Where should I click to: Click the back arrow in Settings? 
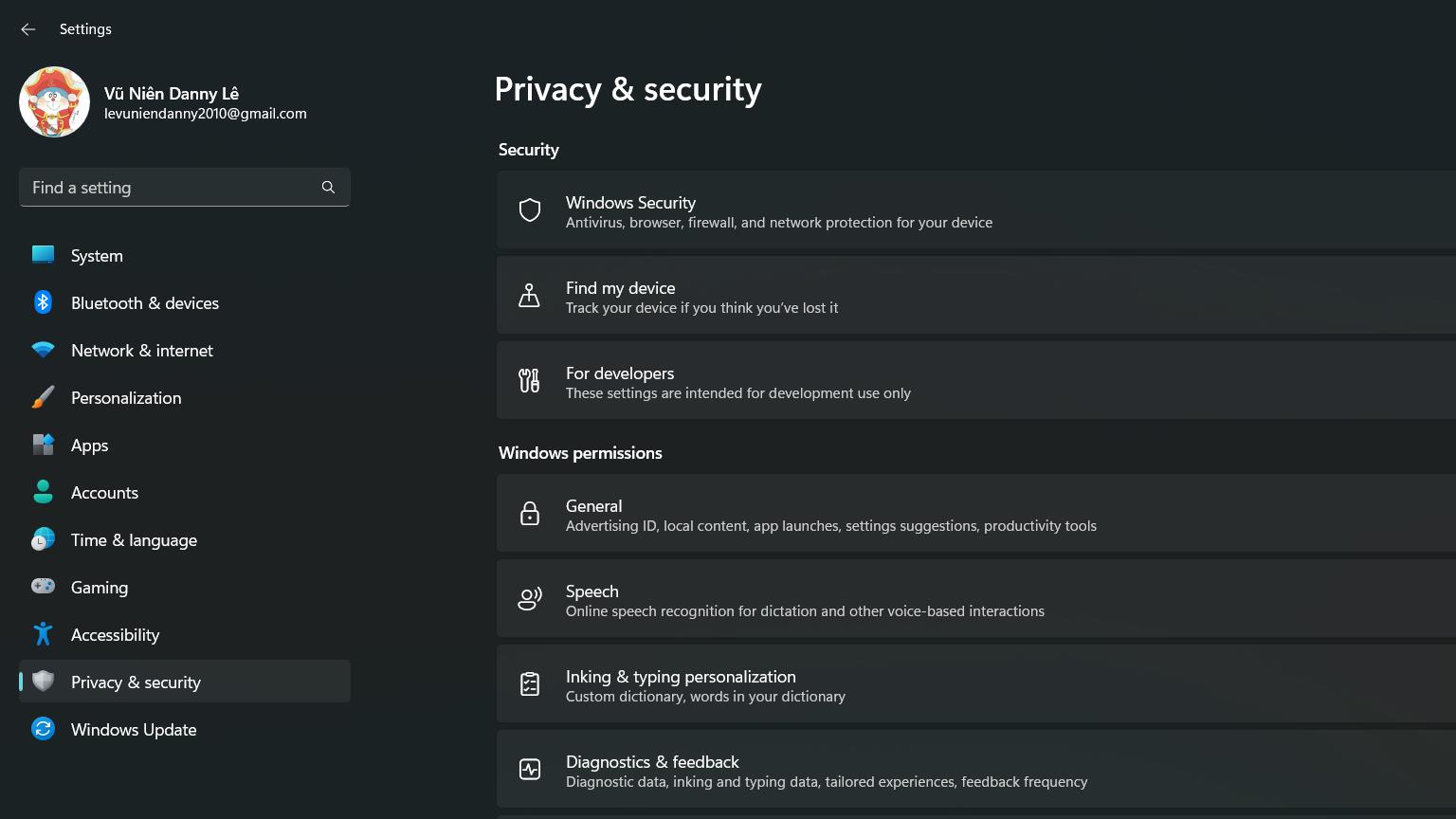click(28, 29)
